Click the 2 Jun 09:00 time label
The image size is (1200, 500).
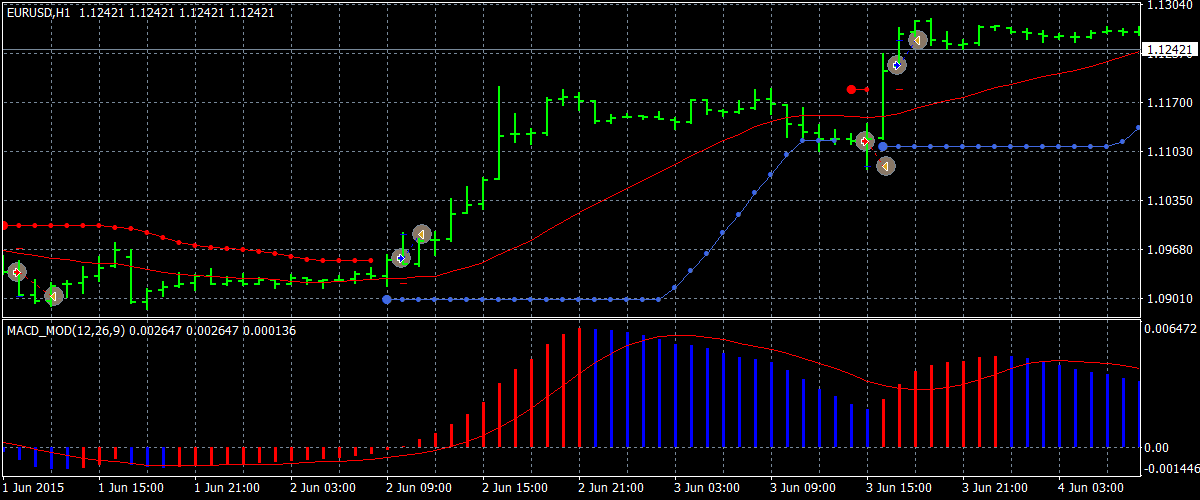420,488
